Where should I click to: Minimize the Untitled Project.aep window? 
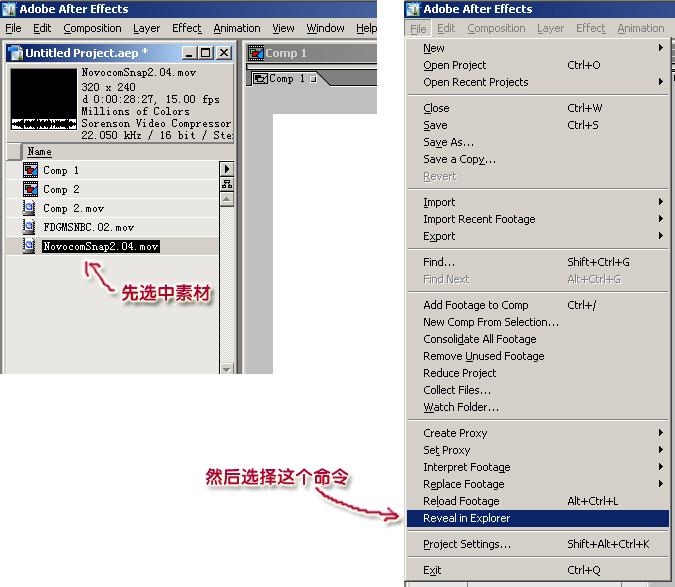click(189, 53)
